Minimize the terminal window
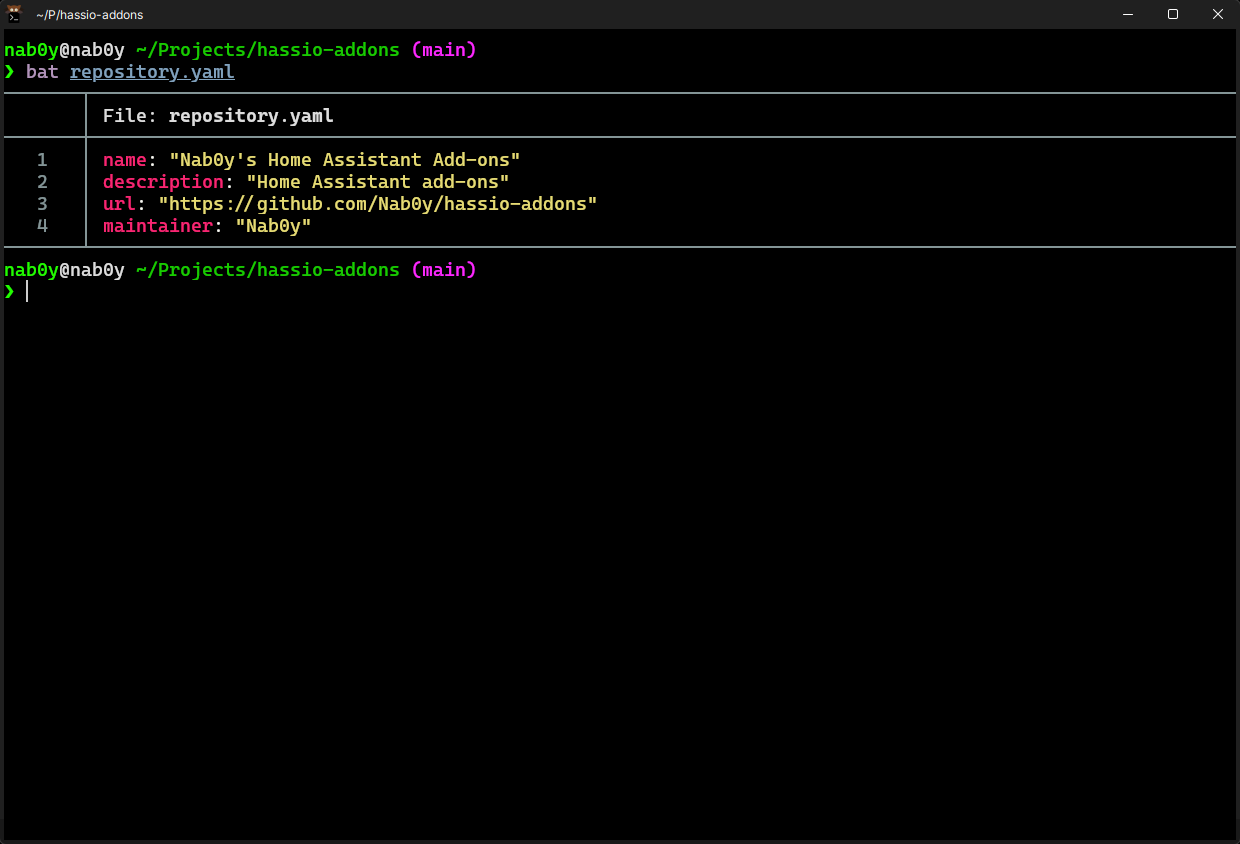Screen dimensions: 1240x844 pos(1128,14)
